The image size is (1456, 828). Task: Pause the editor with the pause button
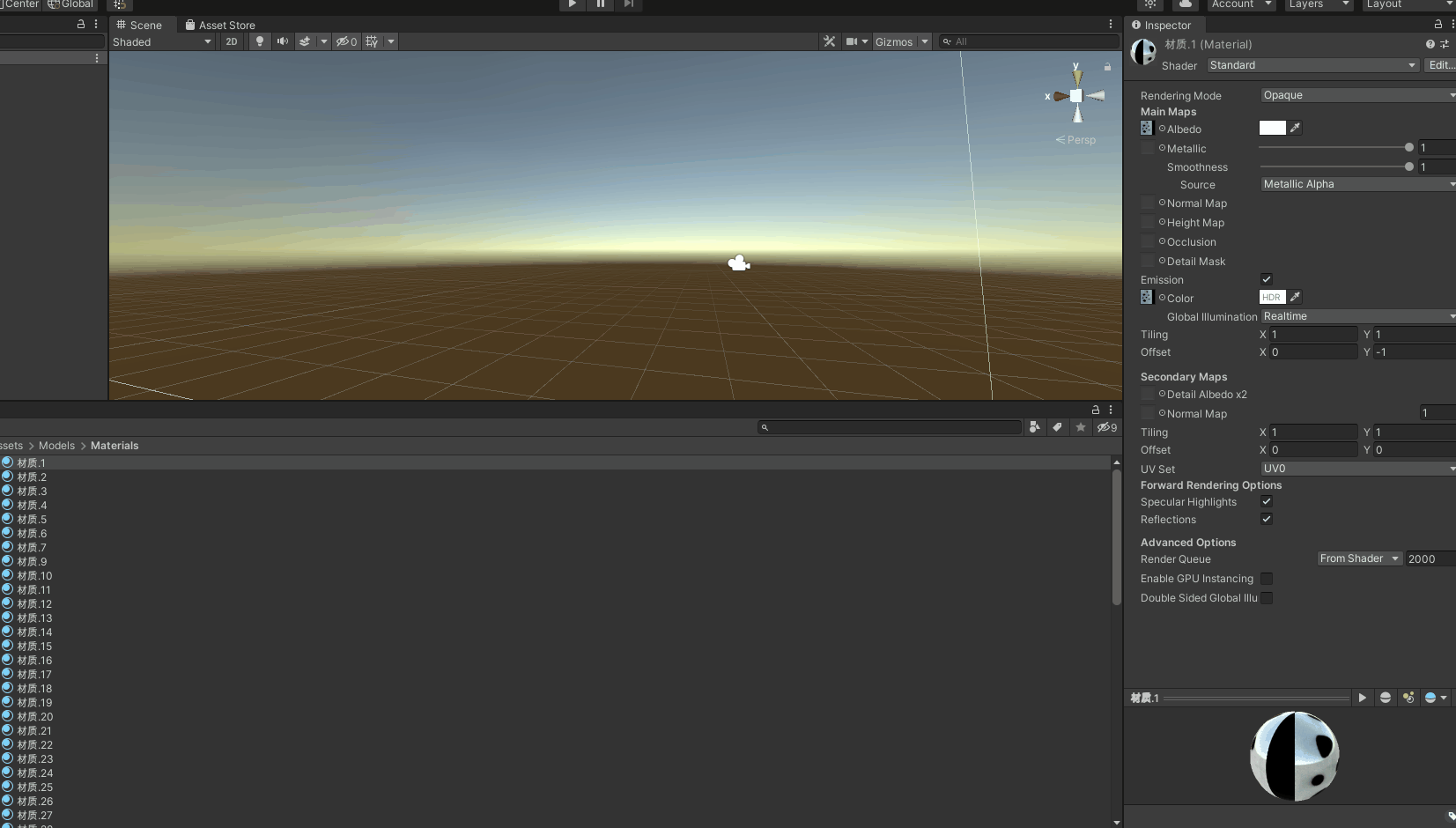coord(601,4)
